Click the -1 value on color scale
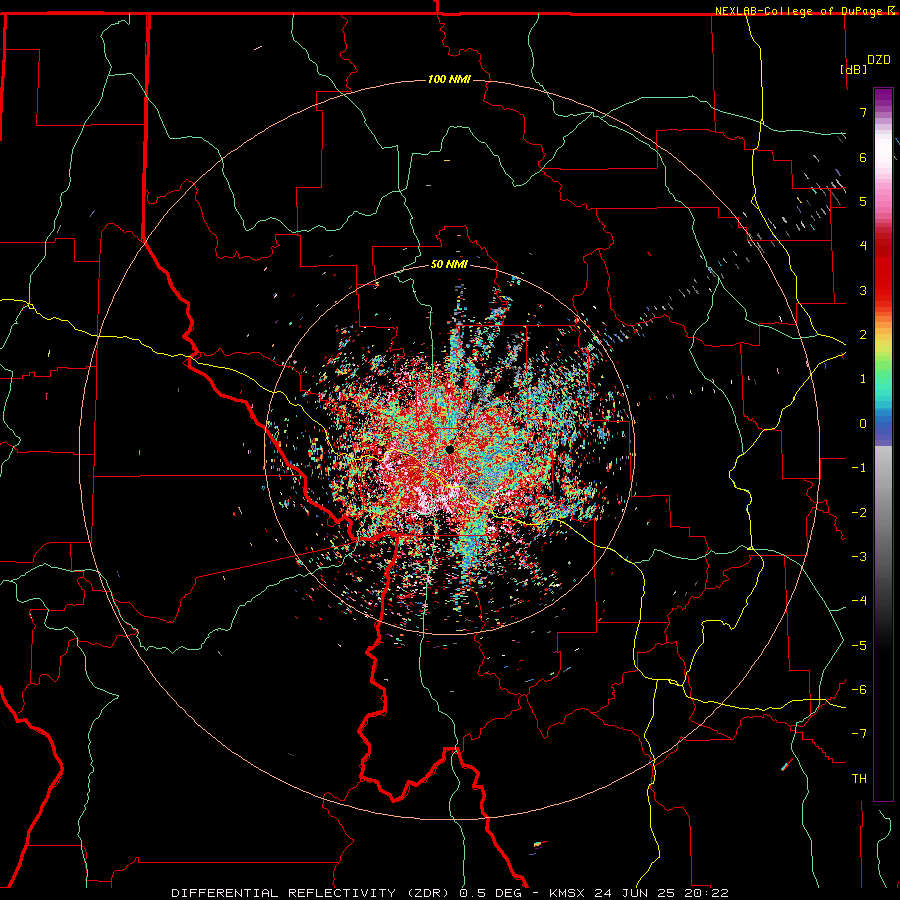Viewport: 900px width, 900px height. (x=859, y=468)
